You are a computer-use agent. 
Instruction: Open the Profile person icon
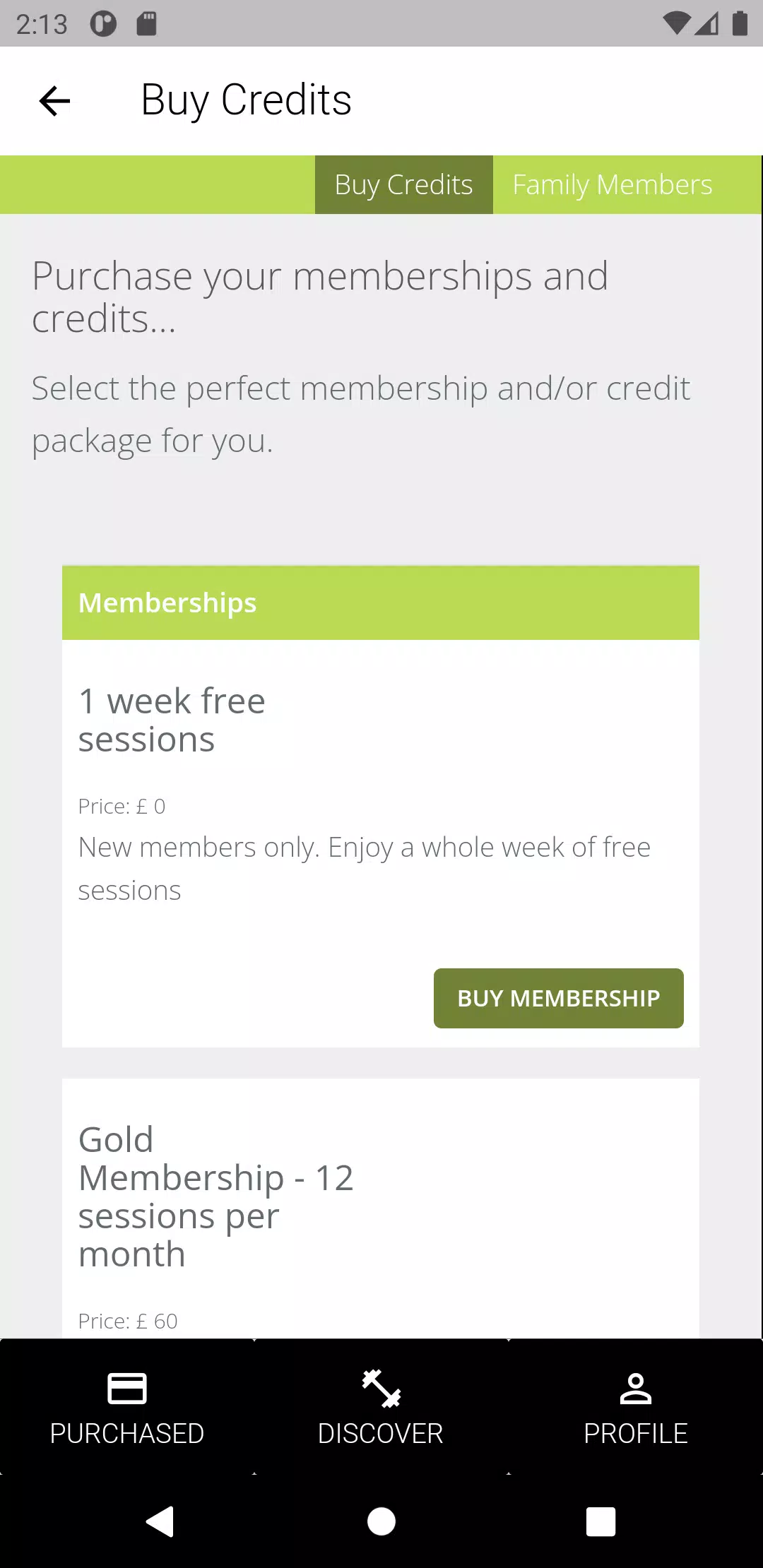coord(636,1388)
